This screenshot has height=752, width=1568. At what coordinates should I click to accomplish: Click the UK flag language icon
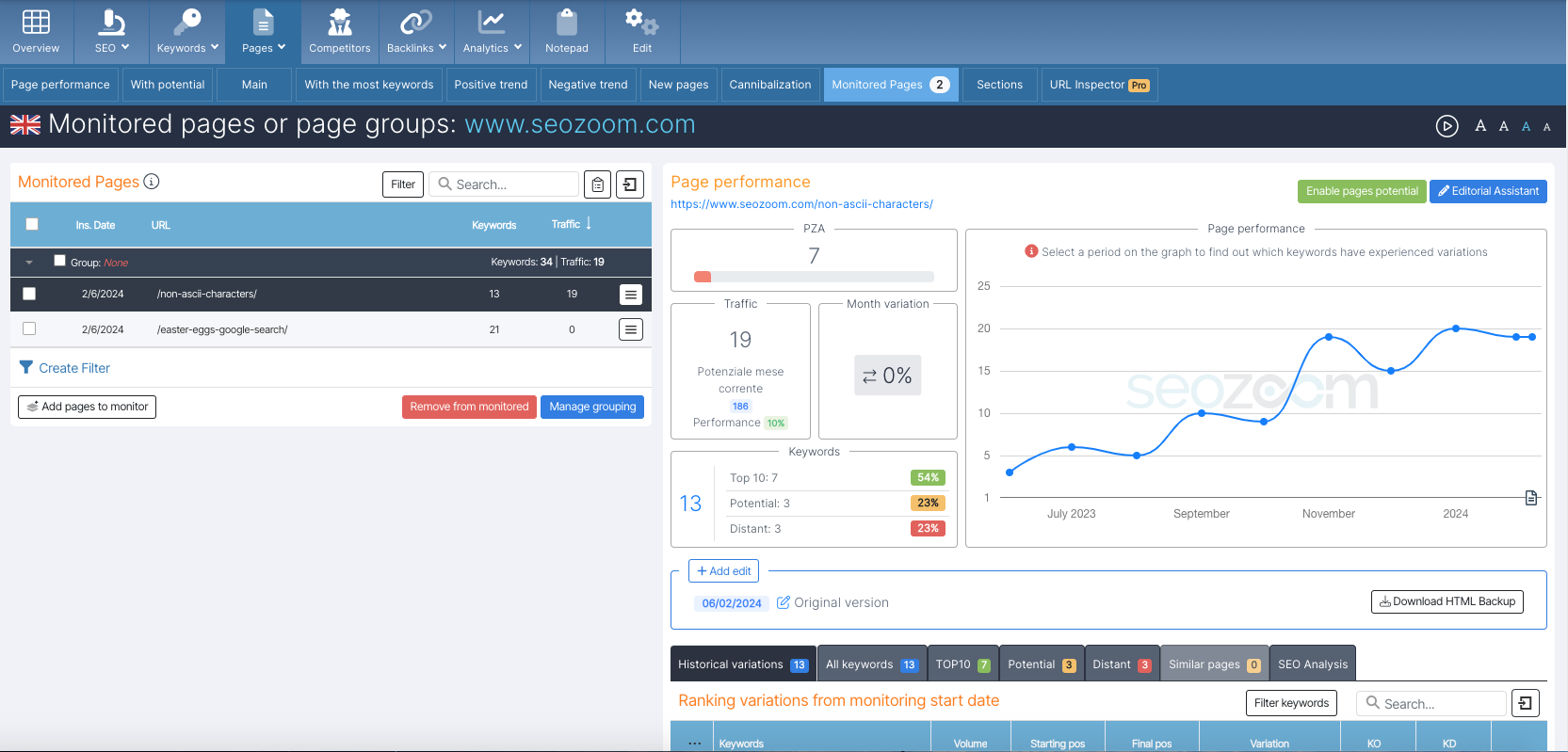(25, 125)
